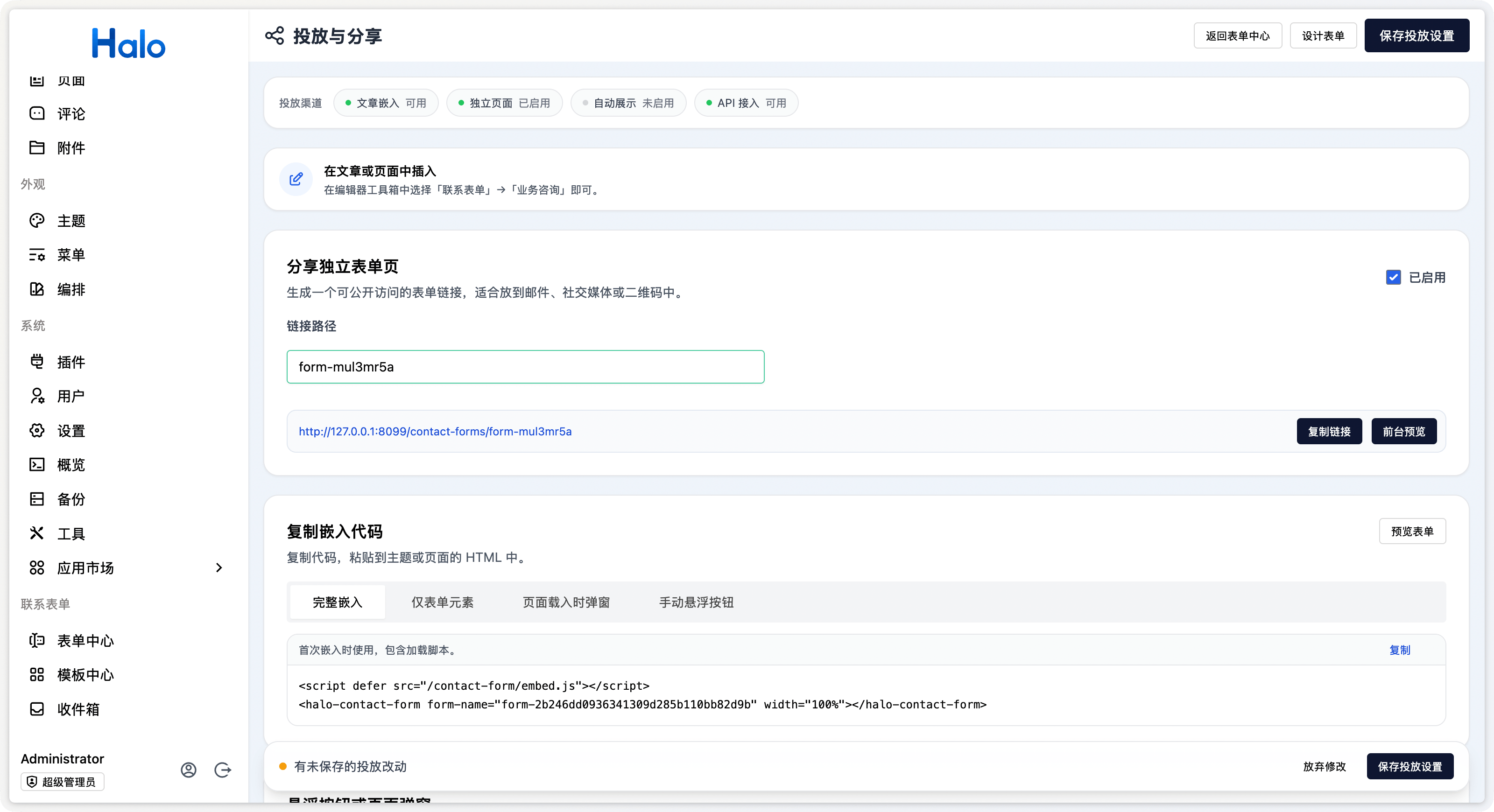Click the 附件 folder icon
The width and height of the screenshot is (1494, 812).
36,148
